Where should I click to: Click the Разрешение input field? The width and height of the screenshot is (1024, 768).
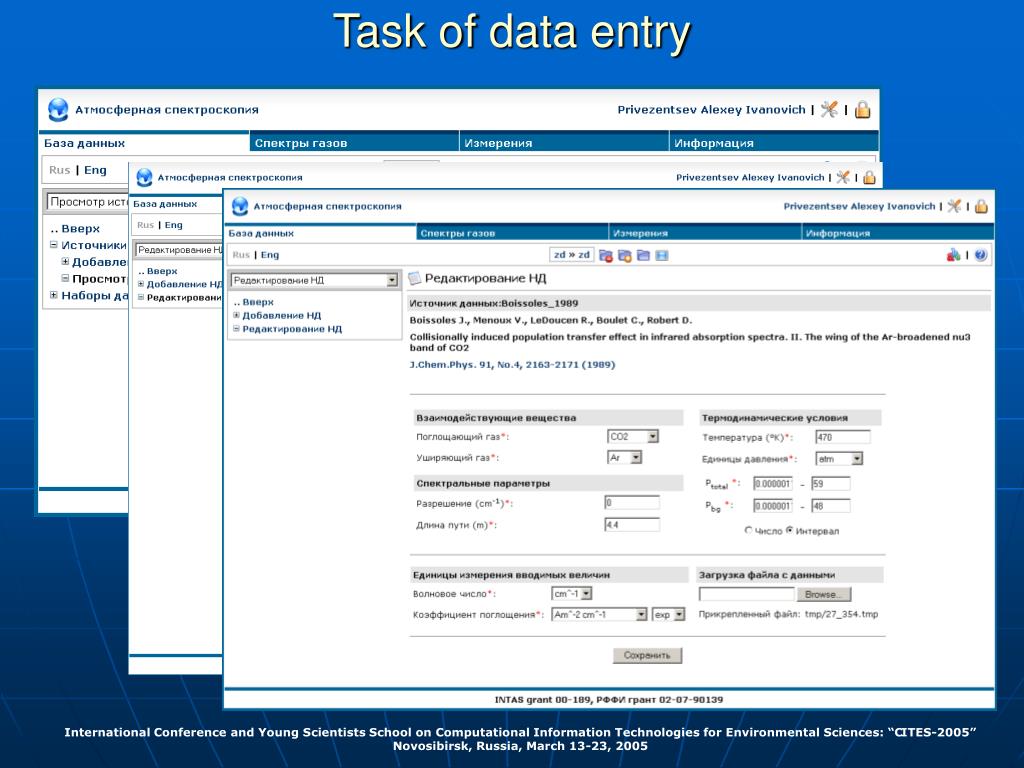point(632,502)
